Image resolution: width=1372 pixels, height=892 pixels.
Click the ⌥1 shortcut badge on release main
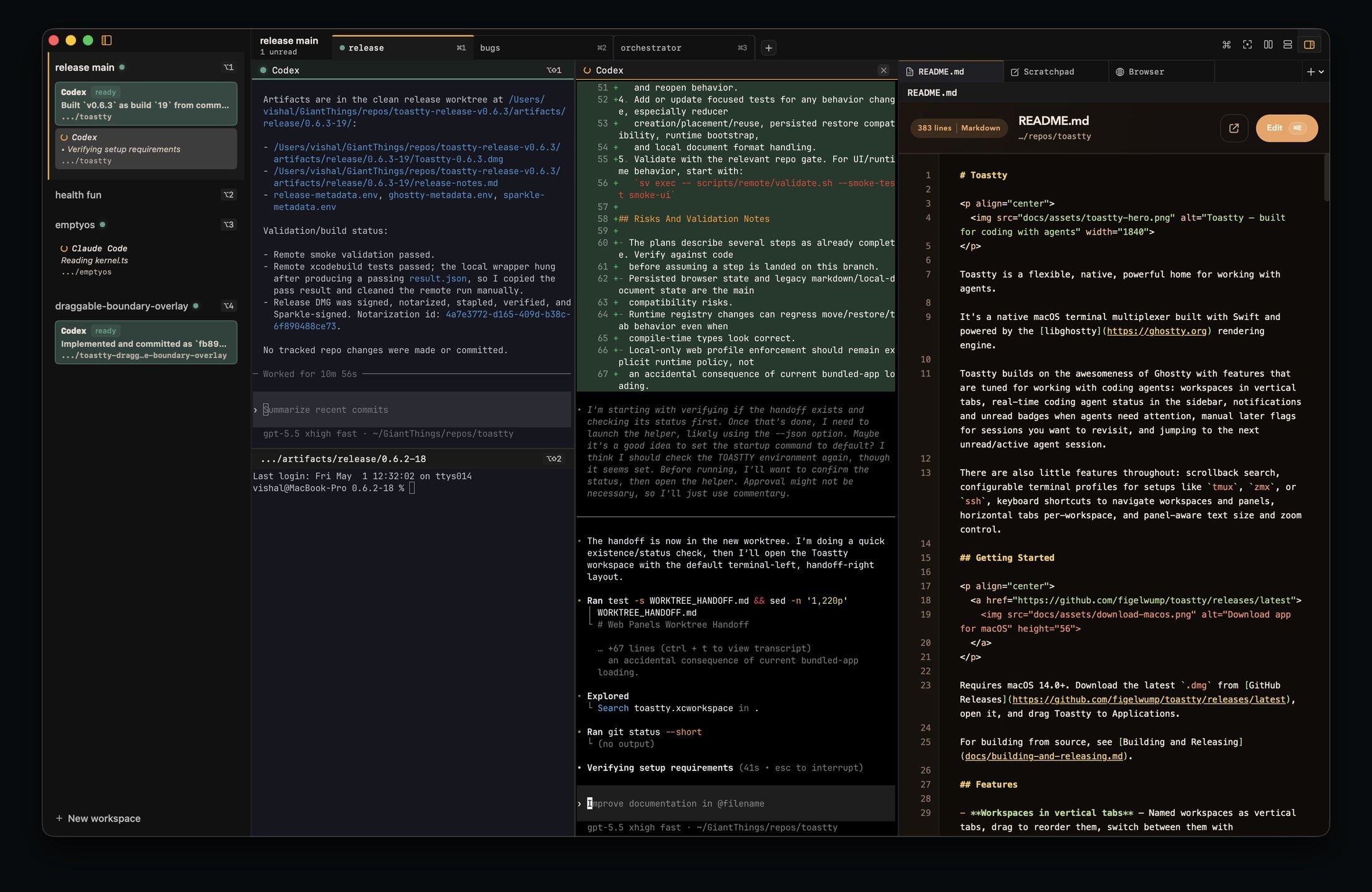(x=228, y=67)
